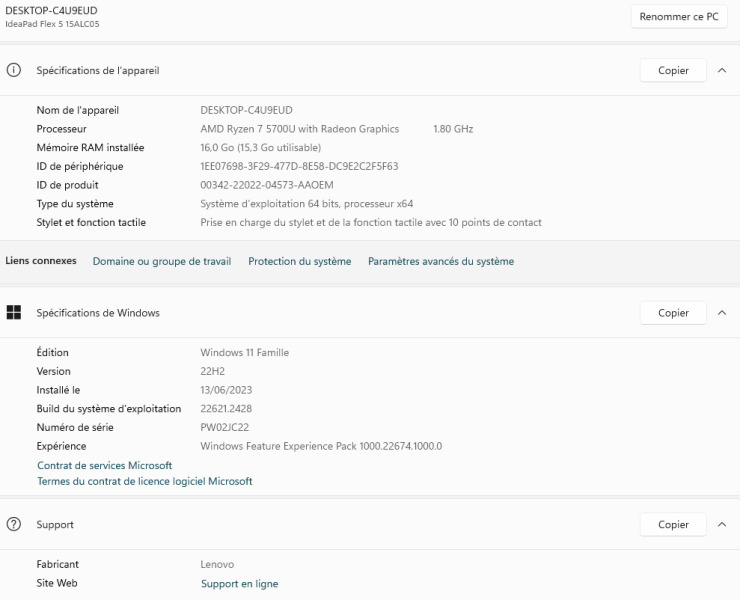Viewport: 740px width, 600px height.
Task: Click the Expérience label
Action: pyautogui.click(x=61, y=446)
